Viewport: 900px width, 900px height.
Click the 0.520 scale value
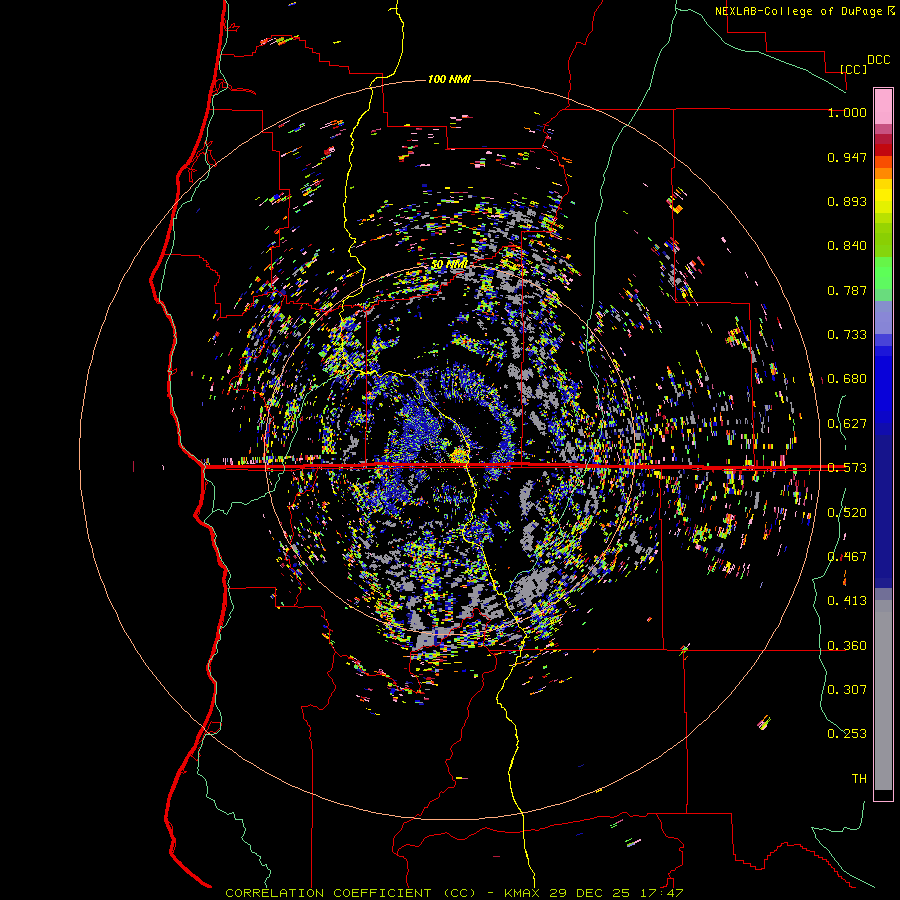[847, 513]
